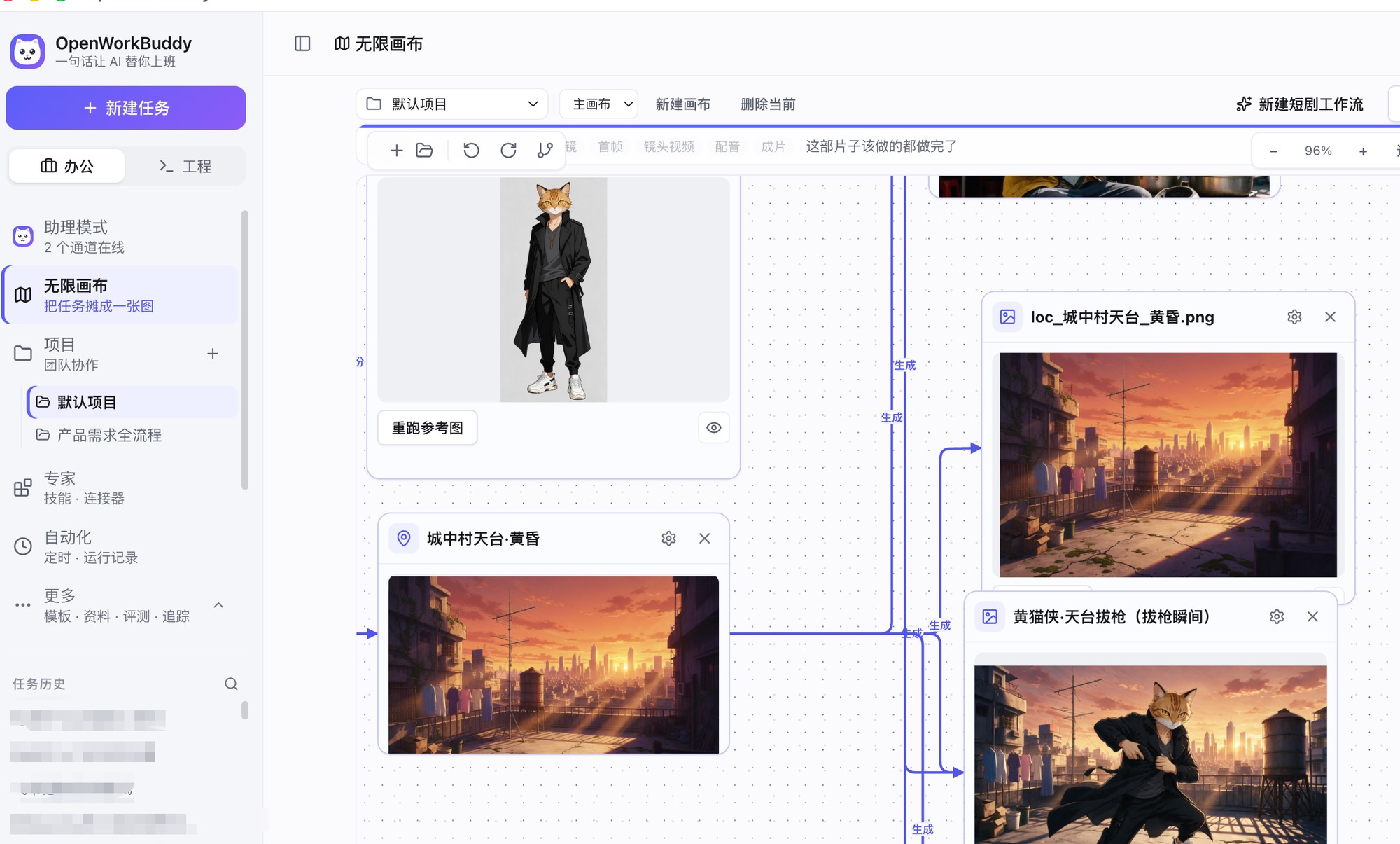Search task history with magnifier icon
Screen dimensions: 1400x844
click(231, 684)
